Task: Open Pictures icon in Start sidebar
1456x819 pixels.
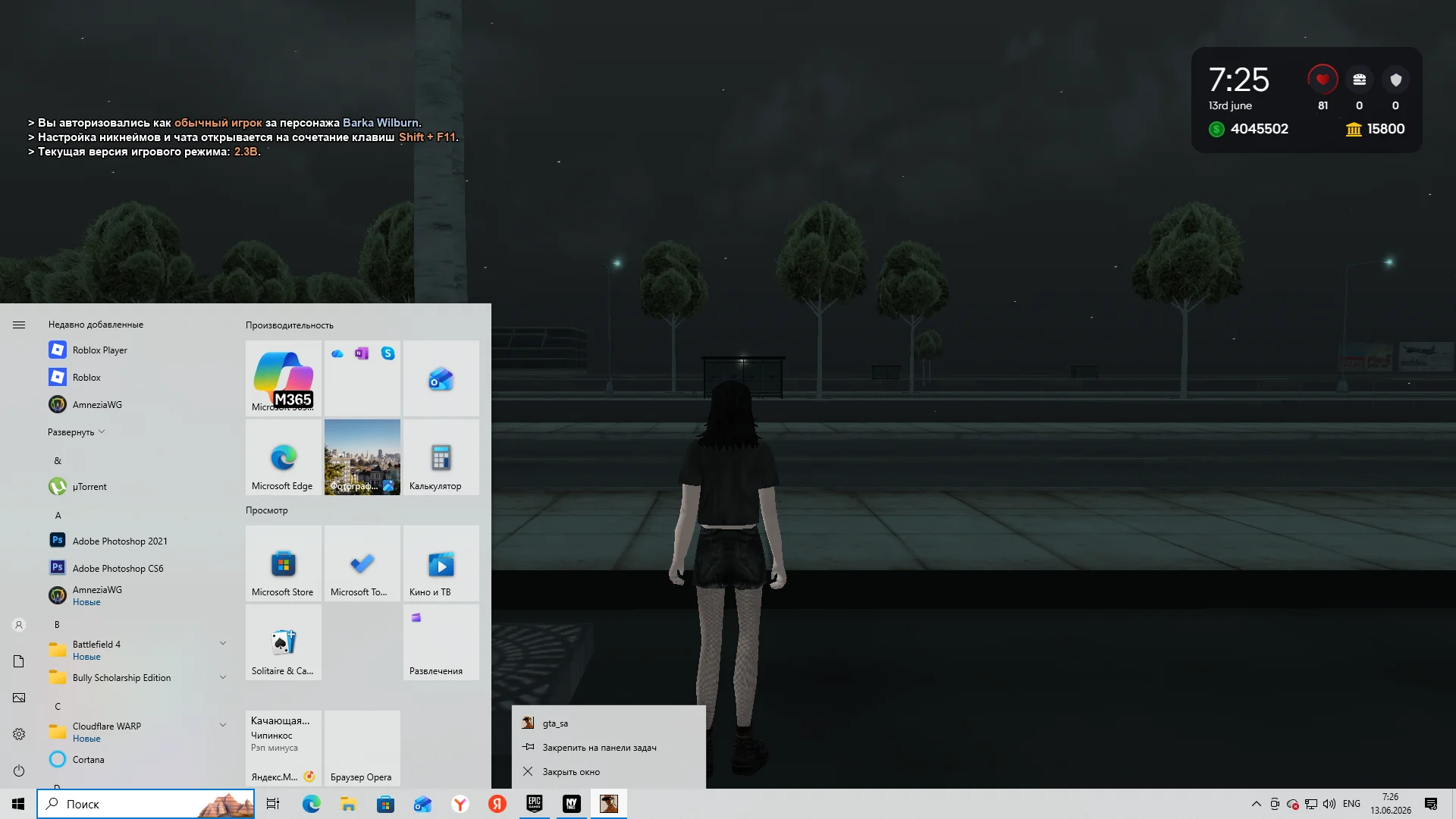Action: pyautogui.click(x=19, y=698)
